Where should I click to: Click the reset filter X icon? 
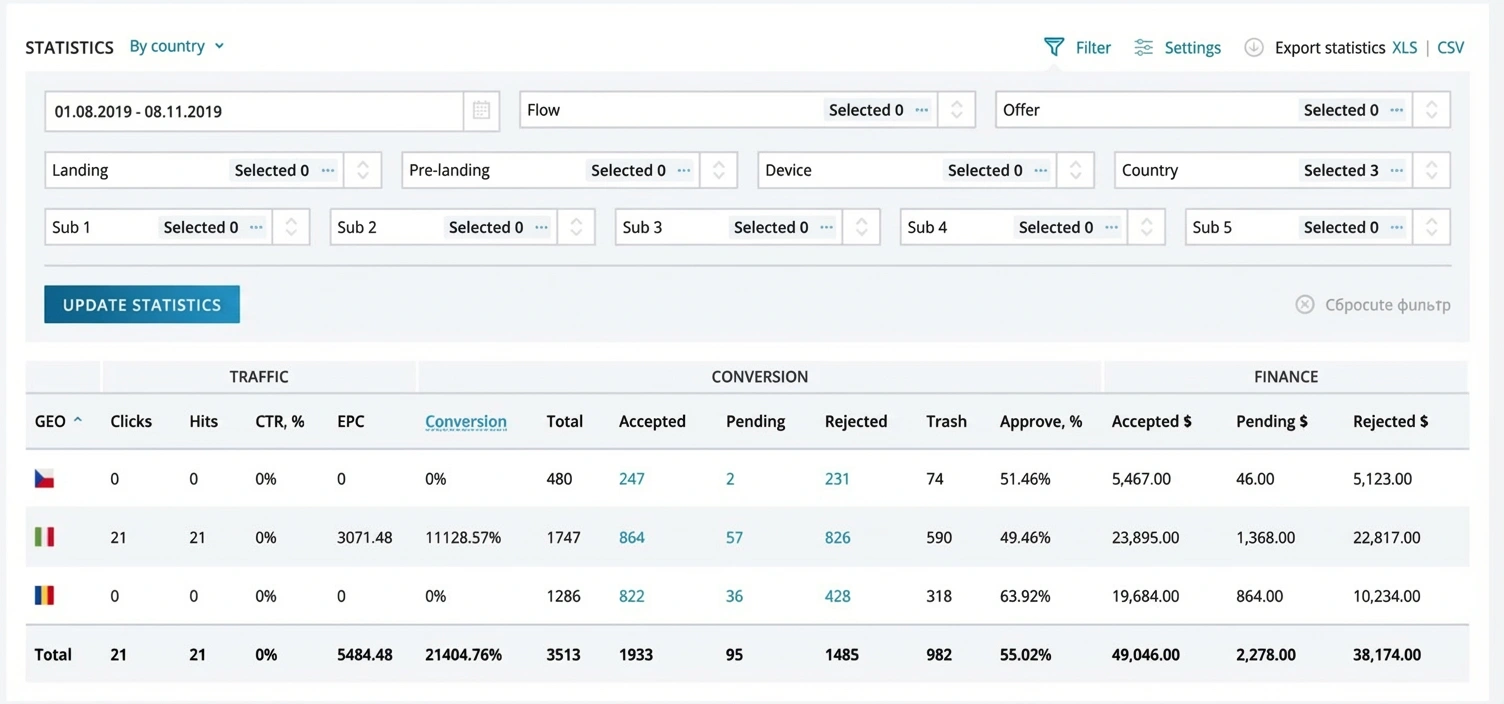(1304, 305)
